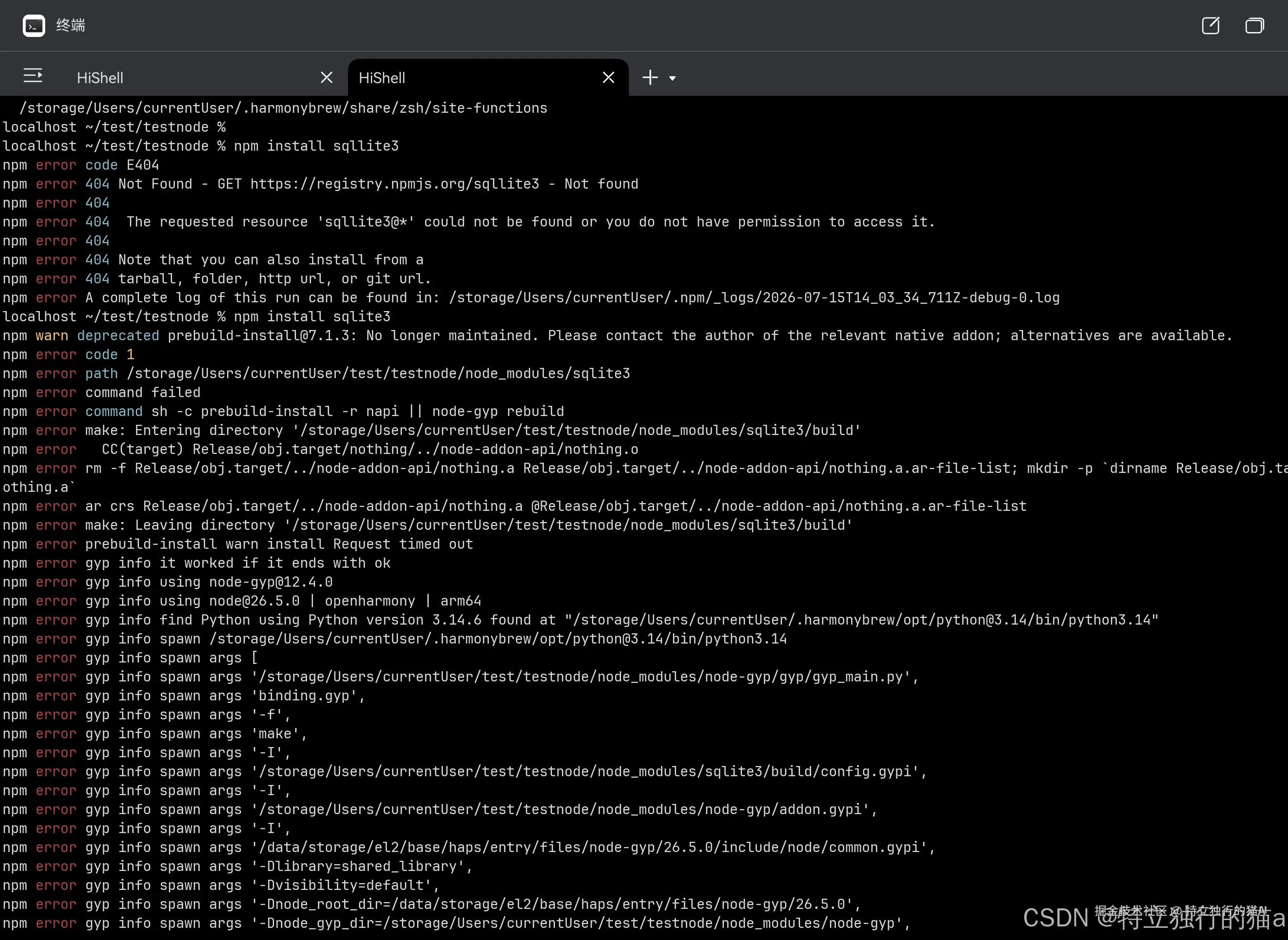1288x940 pixels.
Task: Open the tab list sidebar icon
Action: [x=33, y=76]
